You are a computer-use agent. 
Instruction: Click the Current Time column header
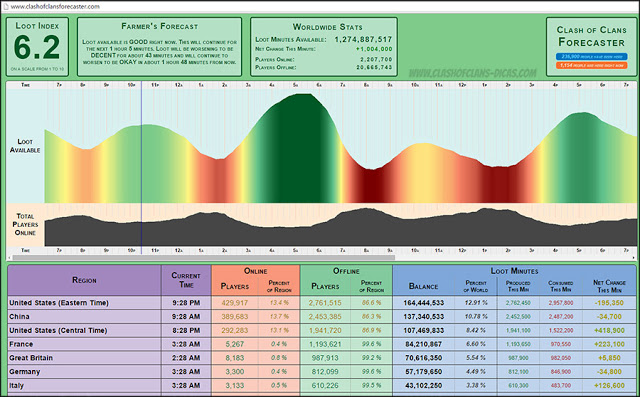186,280
